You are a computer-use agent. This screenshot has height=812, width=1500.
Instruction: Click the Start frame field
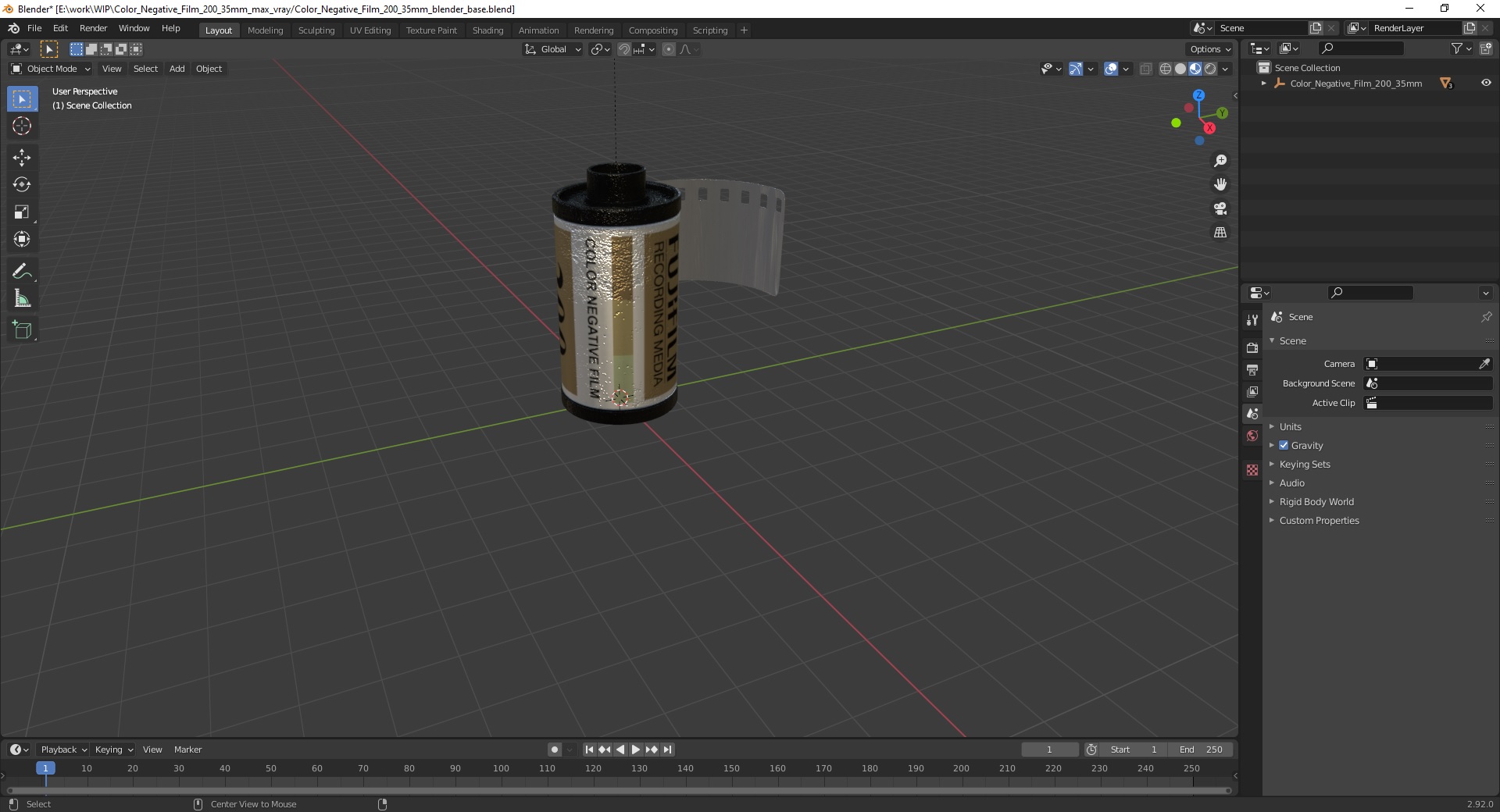click(1134, 750)
